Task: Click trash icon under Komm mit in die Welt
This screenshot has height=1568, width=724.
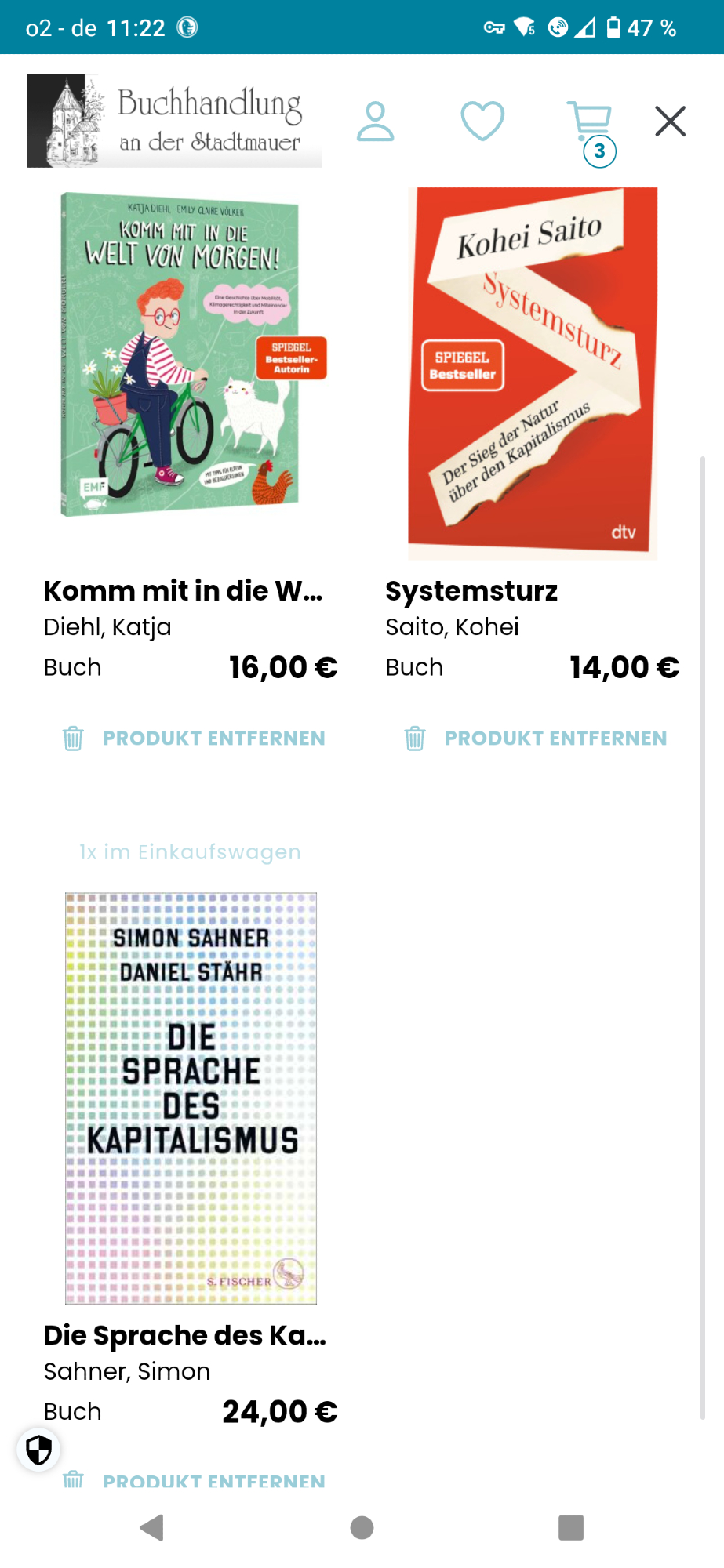Action: (x=73, y=739)
